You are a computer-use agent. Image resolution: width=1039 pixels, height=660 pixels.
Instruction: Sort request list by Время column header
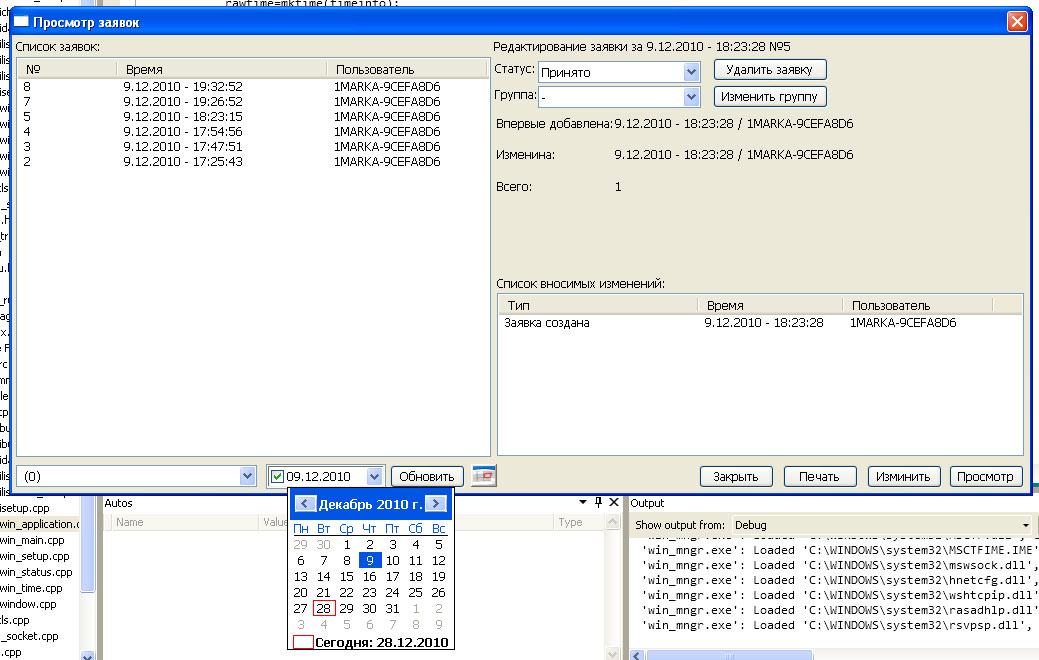coord(222,69)
